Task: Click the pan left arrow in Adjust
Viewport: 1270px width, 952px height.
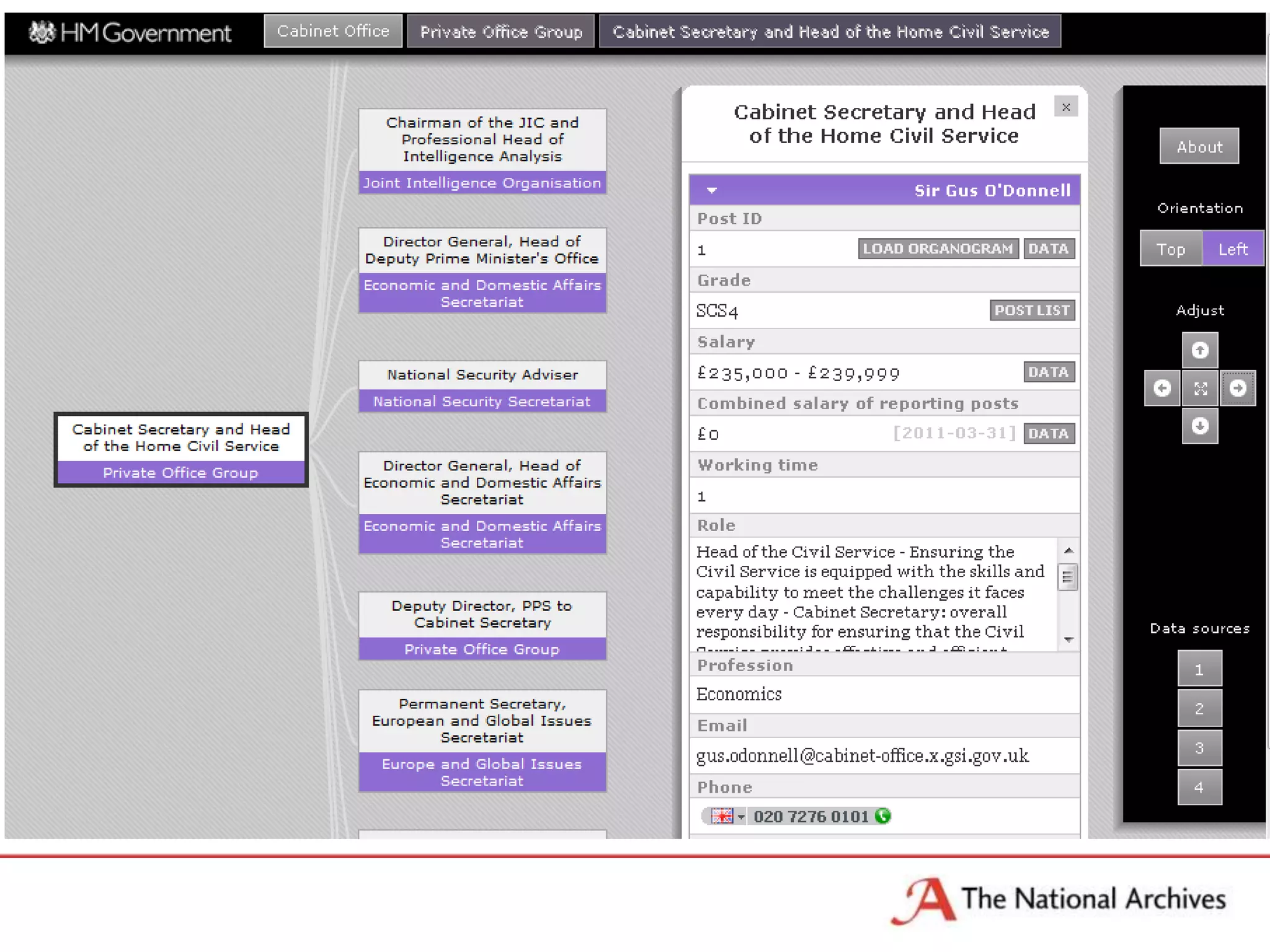Action: [x=1161, y=388]
